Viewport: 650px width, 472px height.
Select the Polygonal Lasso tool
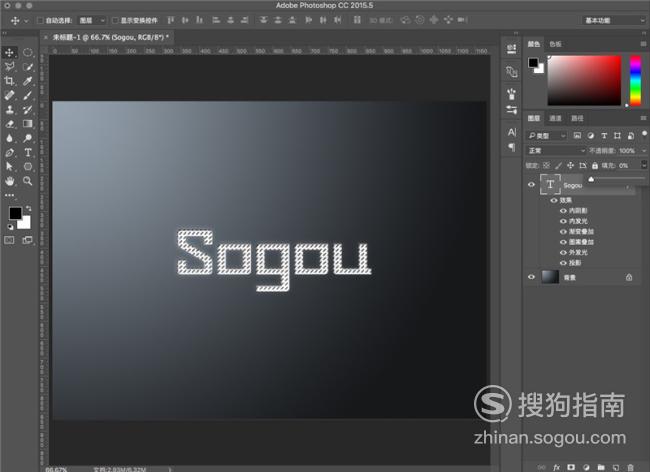tap(9, 67)
